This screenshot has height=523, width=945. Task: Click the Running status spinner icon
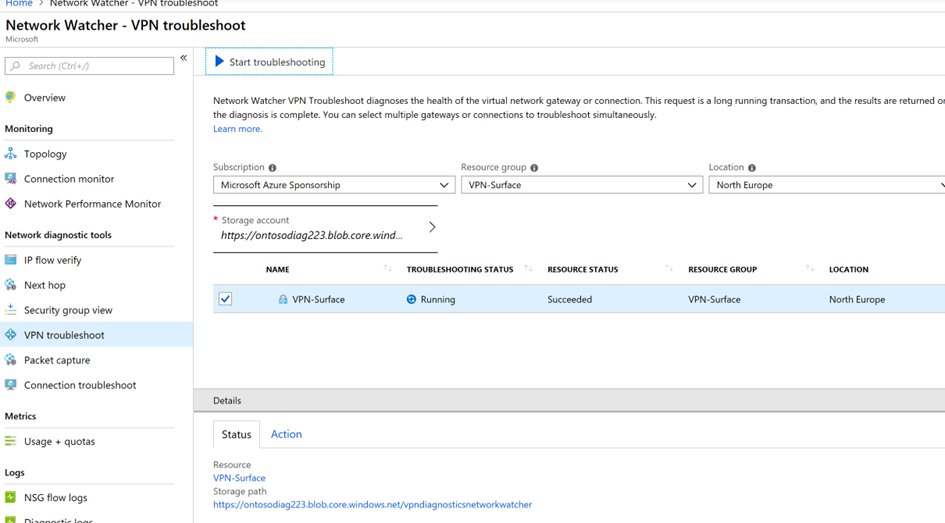tap(411, 299)
